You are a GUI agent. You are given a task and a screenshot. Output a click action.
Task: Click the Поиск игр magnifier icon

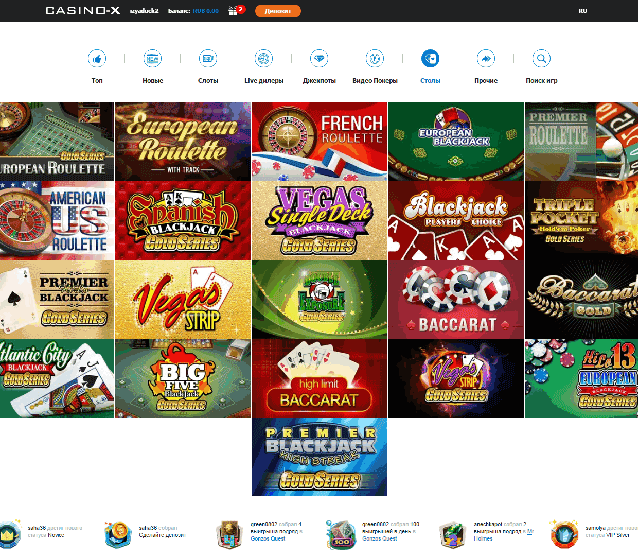pyautogui.click(x=541, y=58)
